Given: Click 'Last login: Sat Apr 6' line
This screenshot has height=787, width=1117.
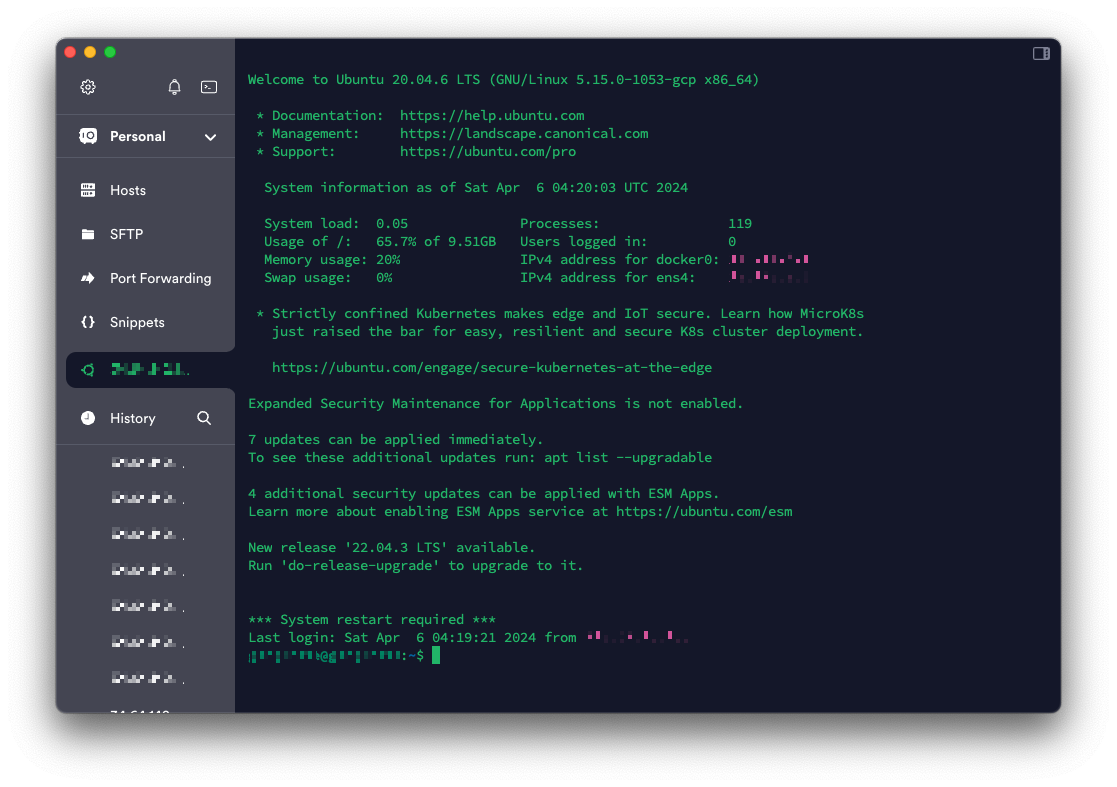Looking at the screenshot, I should point(468,637).
